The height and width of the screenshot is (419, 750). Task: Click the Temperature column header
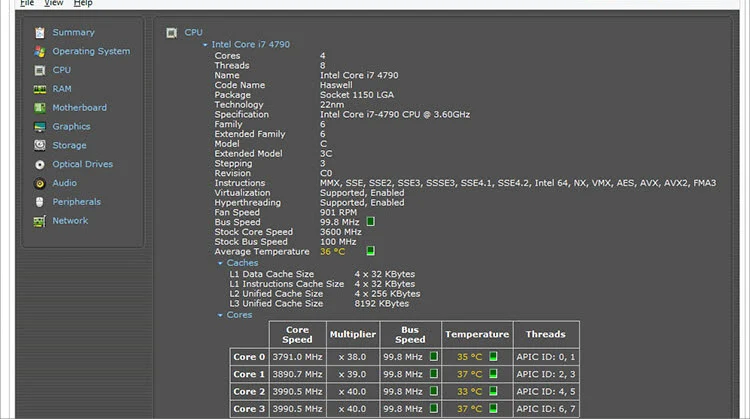click(477, 334)
